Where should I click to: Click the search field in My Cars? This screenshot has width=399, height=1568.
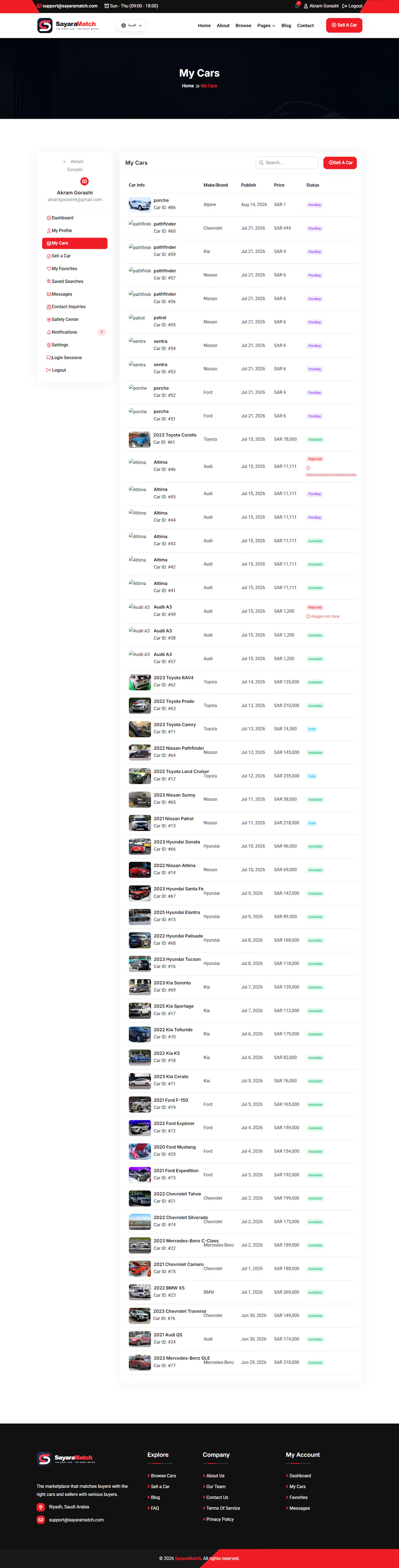click(287, 163)
